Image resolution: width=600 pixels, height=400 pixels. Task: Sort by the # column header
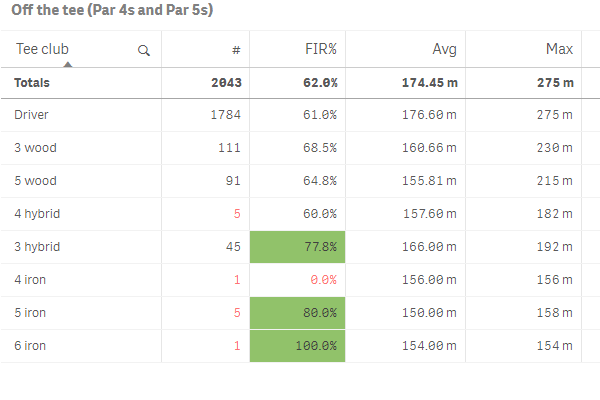pyautogui.click(x=235, y=49)
